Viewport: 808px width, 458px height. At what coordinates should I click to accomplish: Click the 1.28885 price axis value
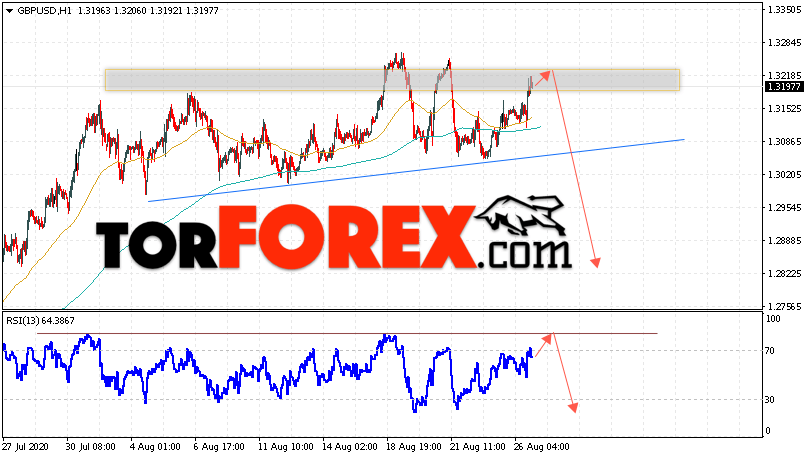[x=784, y=241]
